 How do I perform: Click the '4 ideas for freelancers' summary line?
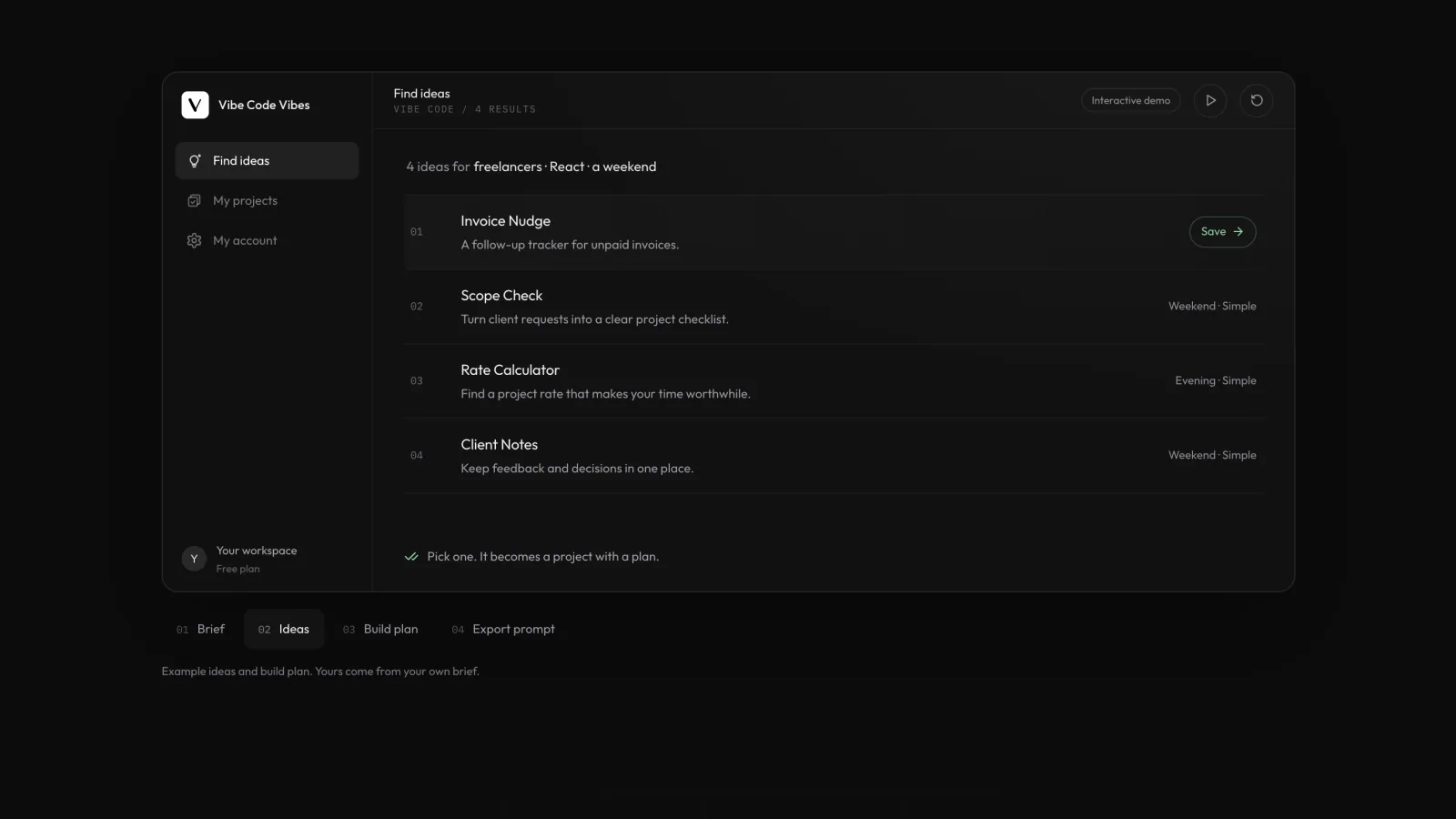531,167
